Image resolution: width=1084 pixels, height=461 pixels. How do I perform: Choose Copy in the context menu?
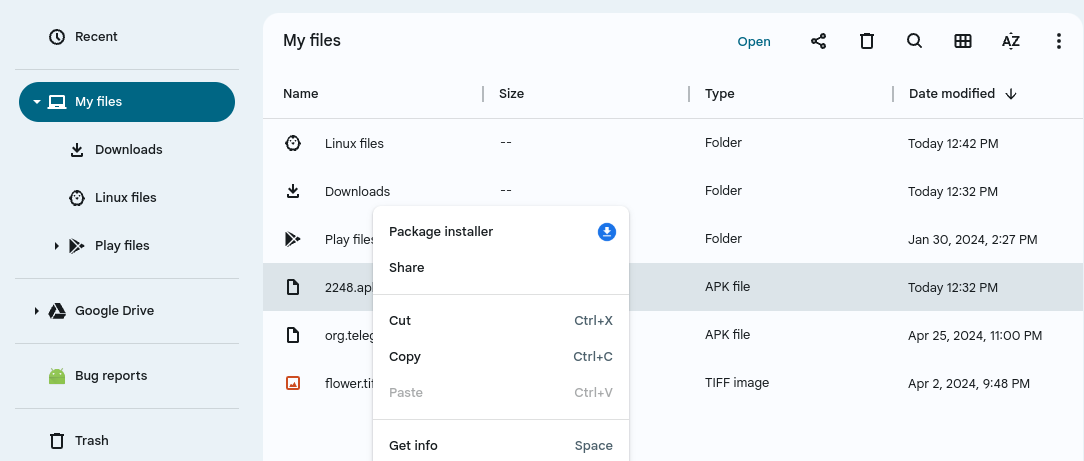click(501, 357)
